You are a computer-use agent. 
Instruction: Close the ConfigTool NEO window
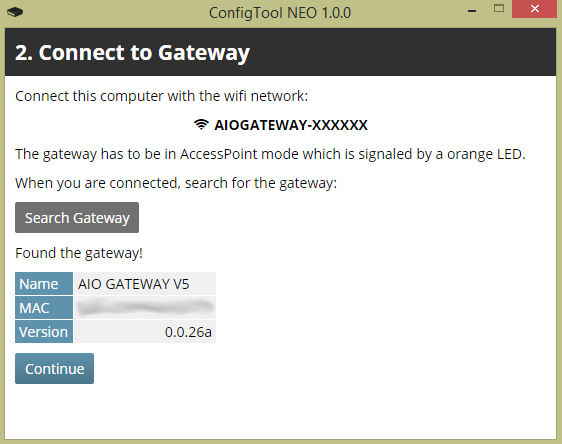pyautogui.click(x=534, y=9)
